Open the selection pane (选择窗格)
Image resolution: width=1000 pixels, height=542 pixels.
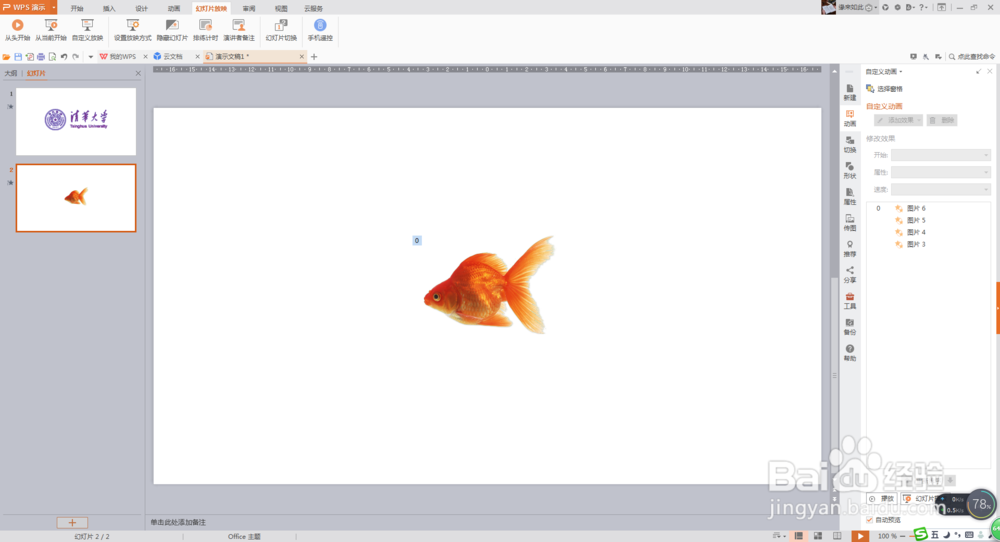(x=884, y=89)
